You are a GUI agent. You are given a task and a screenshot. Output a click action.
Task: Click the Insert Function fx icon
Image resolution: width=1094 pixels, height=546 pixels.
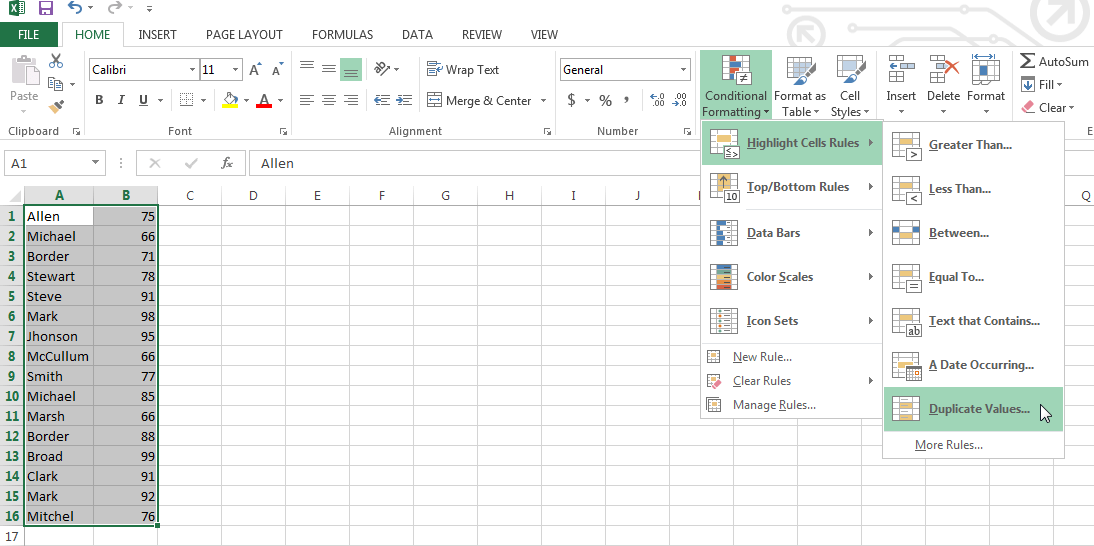click(x=227, y=163)
